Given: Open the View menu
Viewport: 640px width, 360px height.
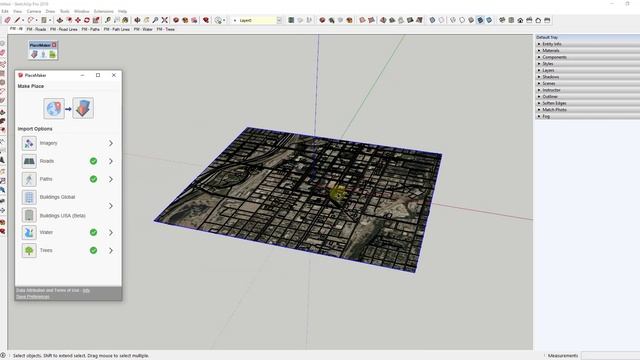Looking at the screenshot, I should pyautogui.click(x=18, y=11).
